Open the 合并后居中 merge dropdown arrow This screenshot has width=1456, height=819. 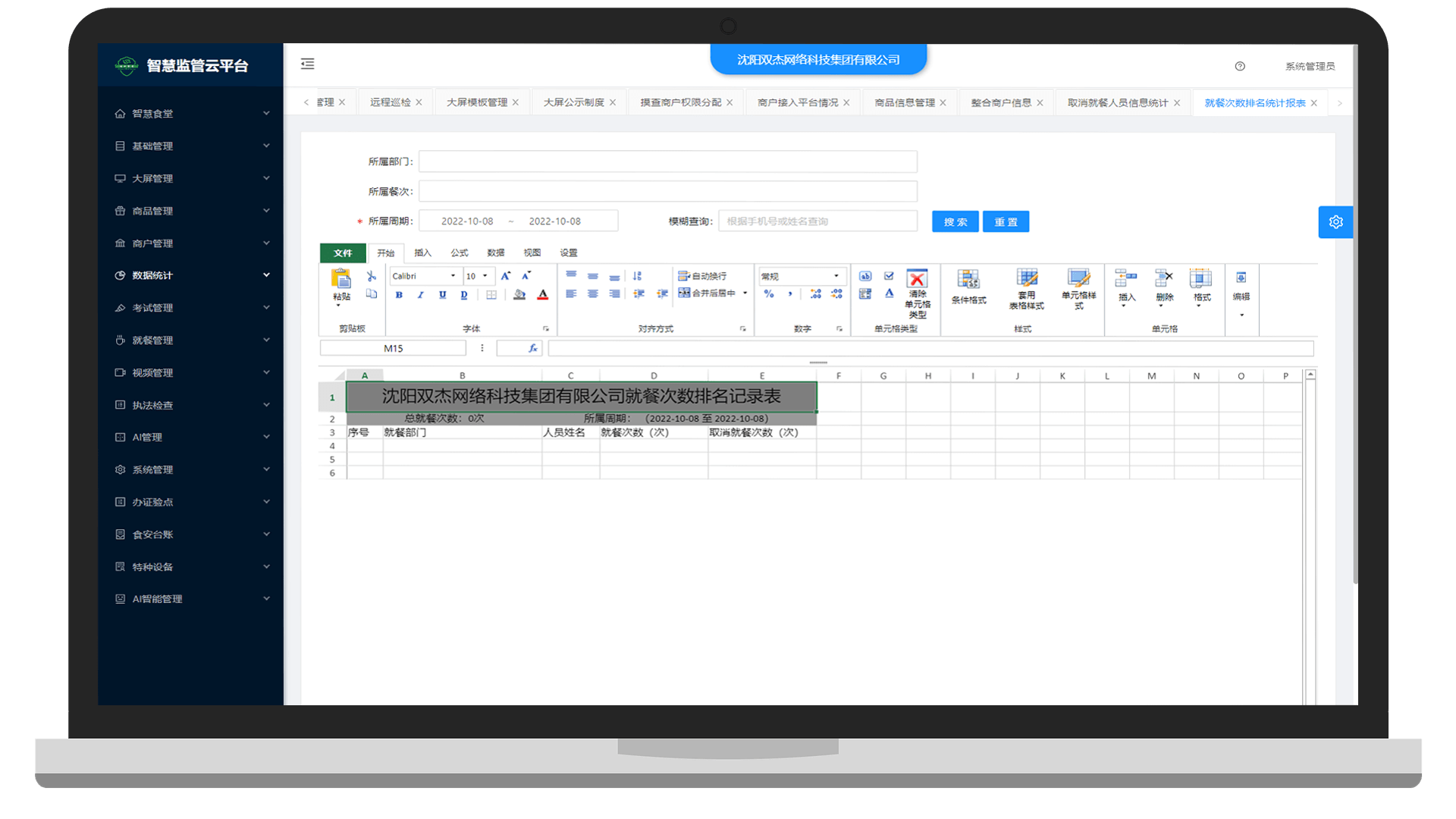pyautogui.click(x=745, y=293)
